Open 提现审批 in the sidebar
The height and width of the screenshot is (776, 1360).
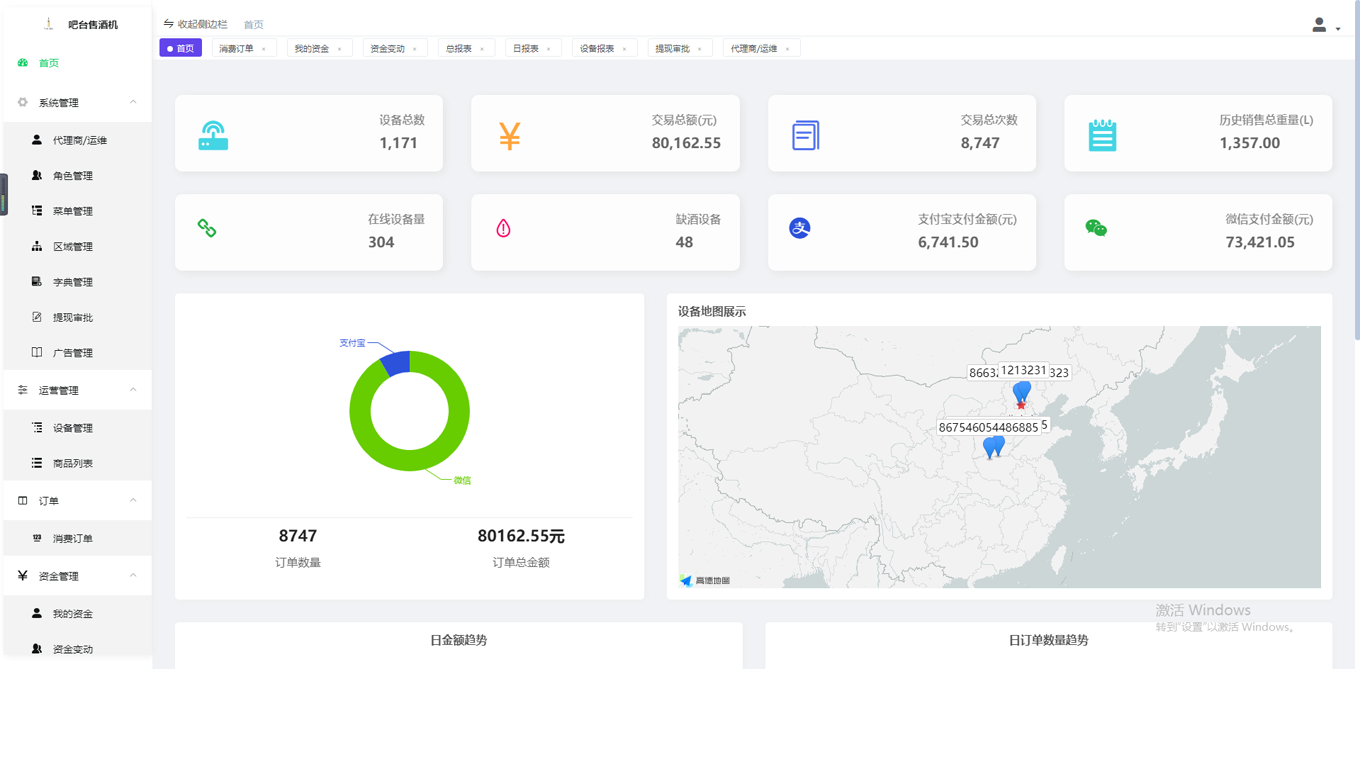coord(72,317)
